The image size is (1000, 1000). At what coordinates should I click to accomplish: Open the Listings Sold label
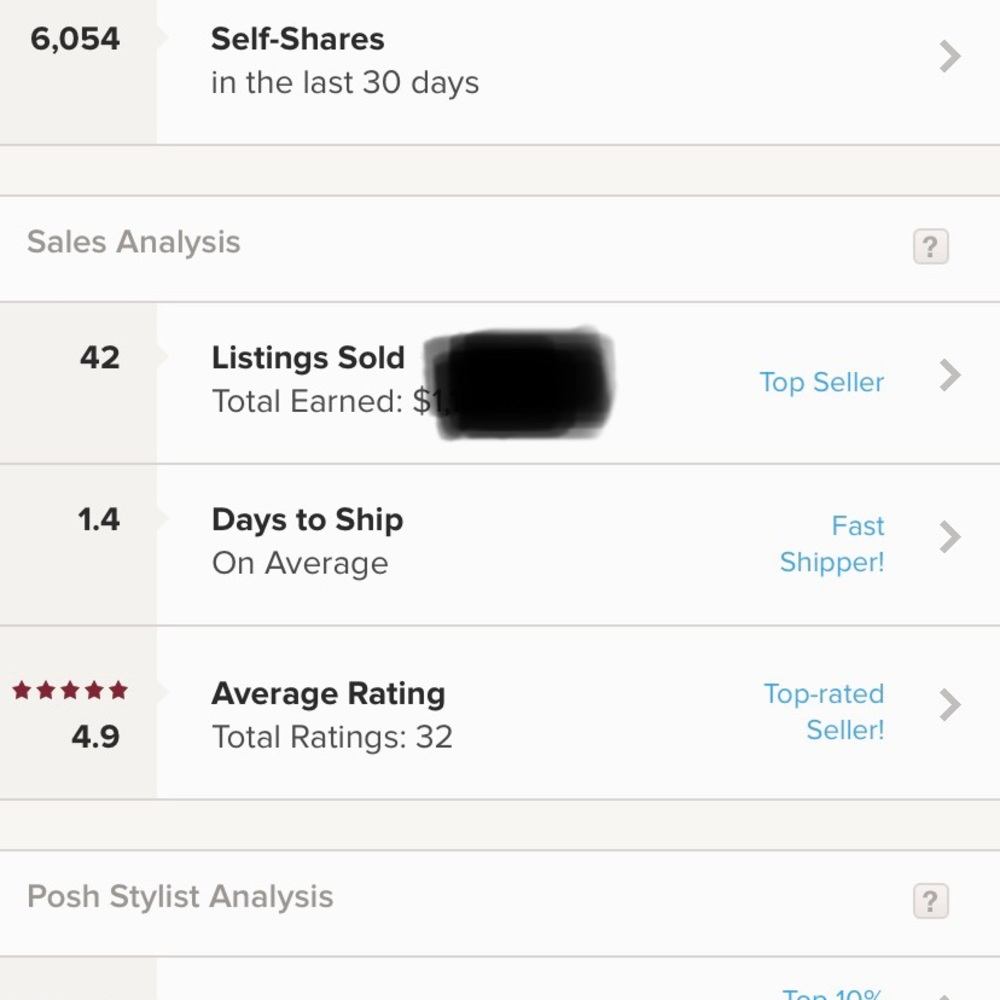point(308,357)
